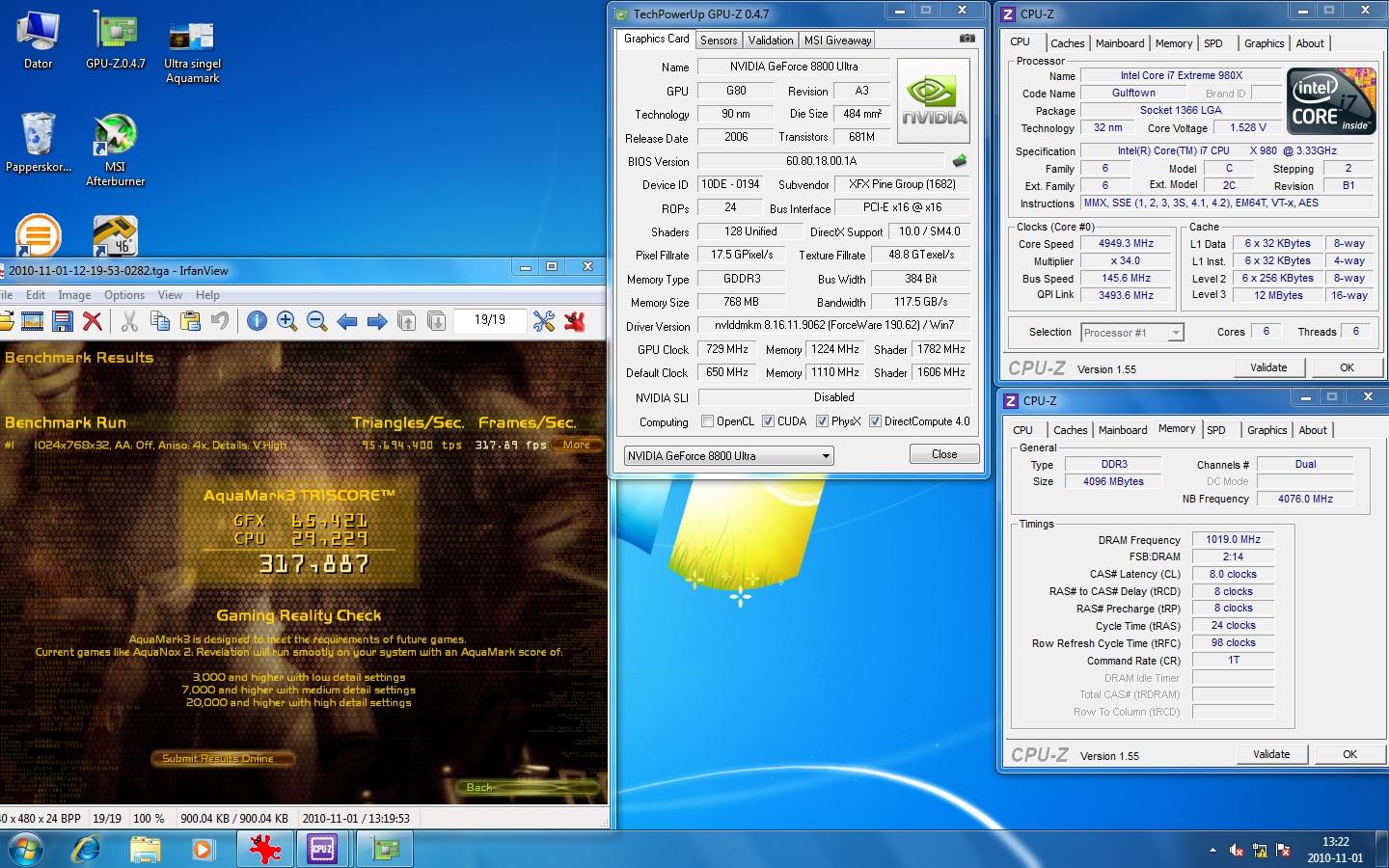Viewport: 1389px width, 868px height.
Task: Toggle the PhysX checkbox in GPU-Z
Action: 822,421
